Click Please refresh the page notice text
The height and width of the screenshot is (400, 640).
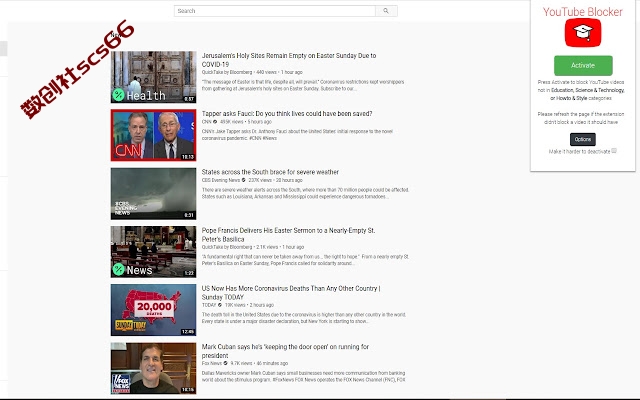[x=581, y=118]
